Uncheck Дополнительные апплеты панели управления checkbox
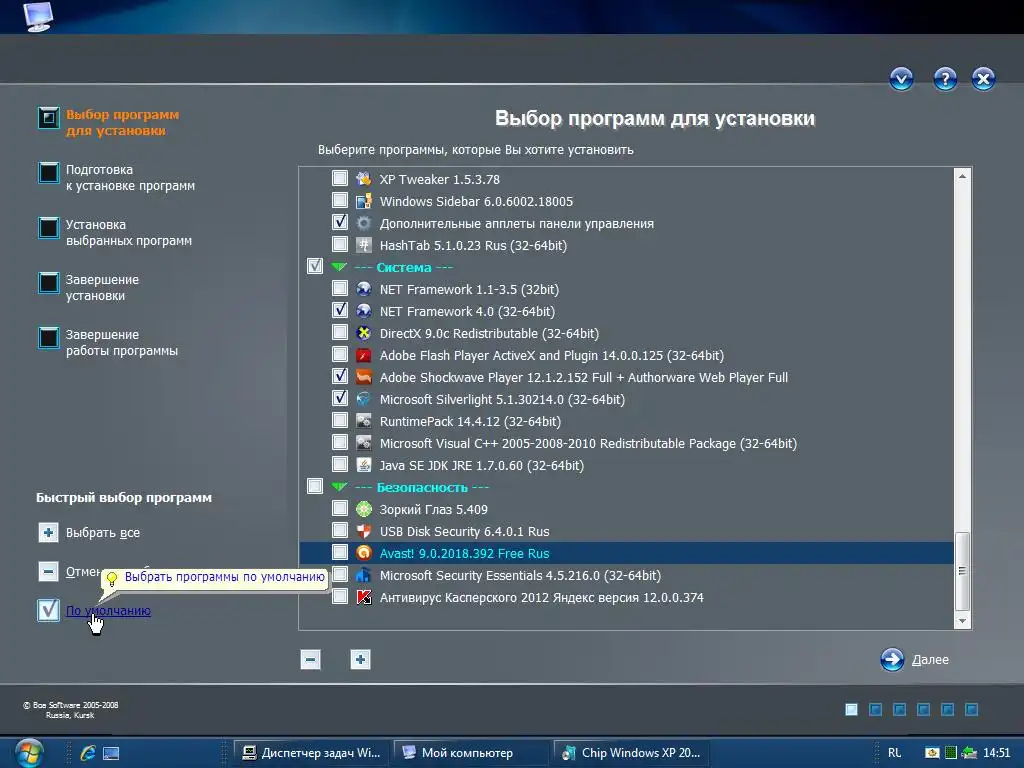1024x768 pixels. [x=340, y=222]
